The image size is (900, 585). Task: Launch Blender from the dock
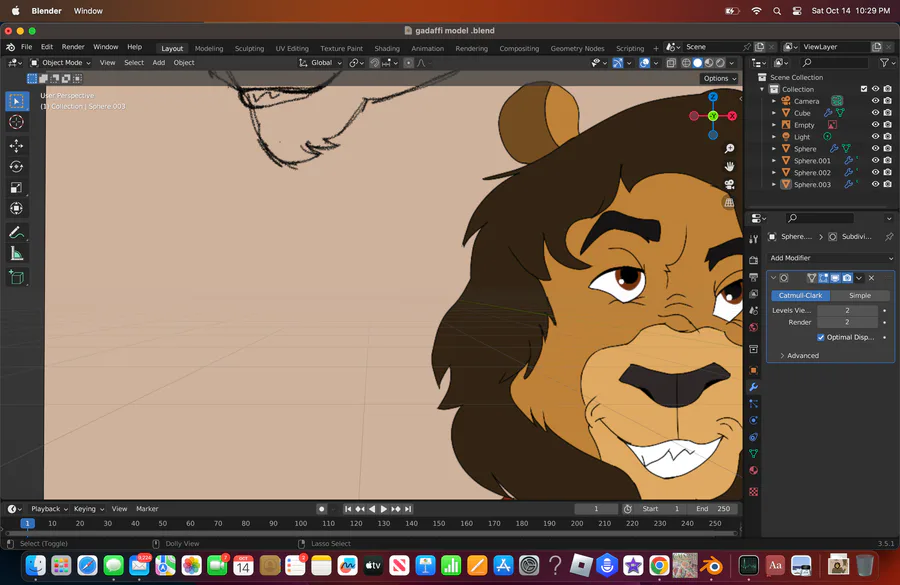click(x=712, y=566)
